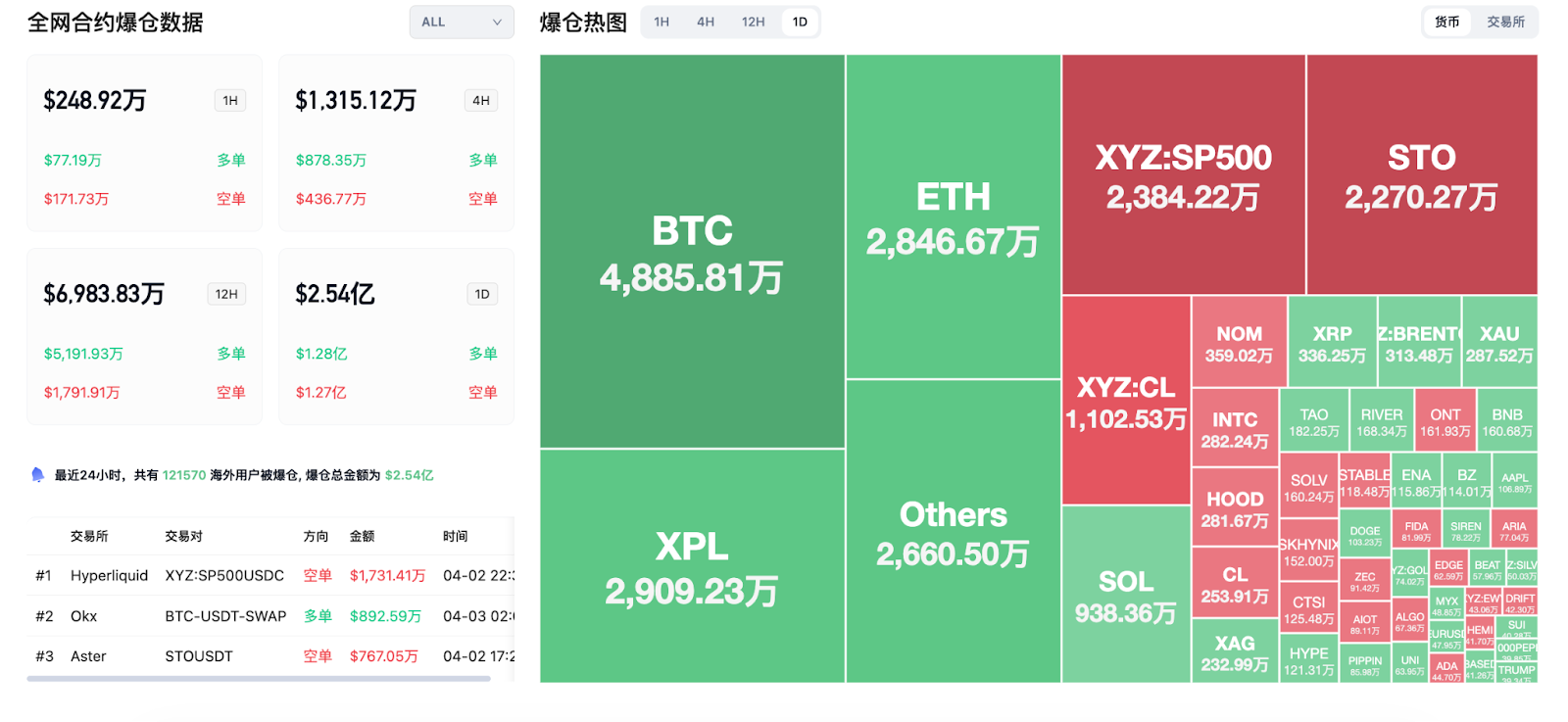This screenshot has height=722, width=1568.
Task: Open the XPL heatmap tile
Action: [x=692, y=566]
